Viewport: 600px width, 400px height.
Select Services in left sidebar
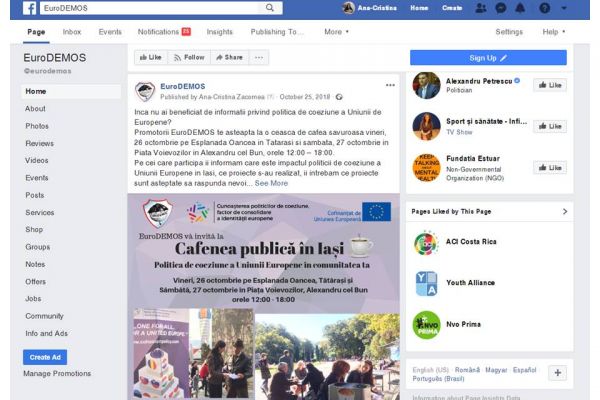[40, 212]
